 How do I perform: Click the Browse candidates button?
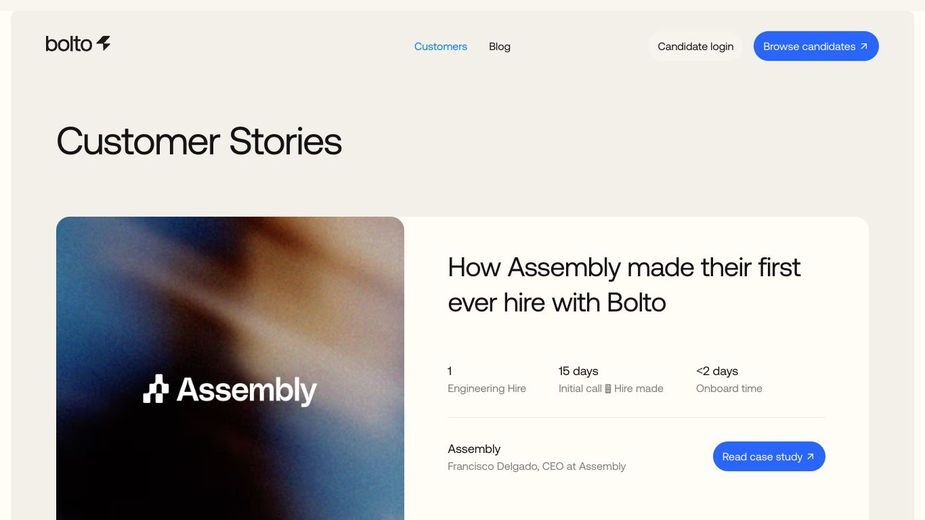click(816, 46)
